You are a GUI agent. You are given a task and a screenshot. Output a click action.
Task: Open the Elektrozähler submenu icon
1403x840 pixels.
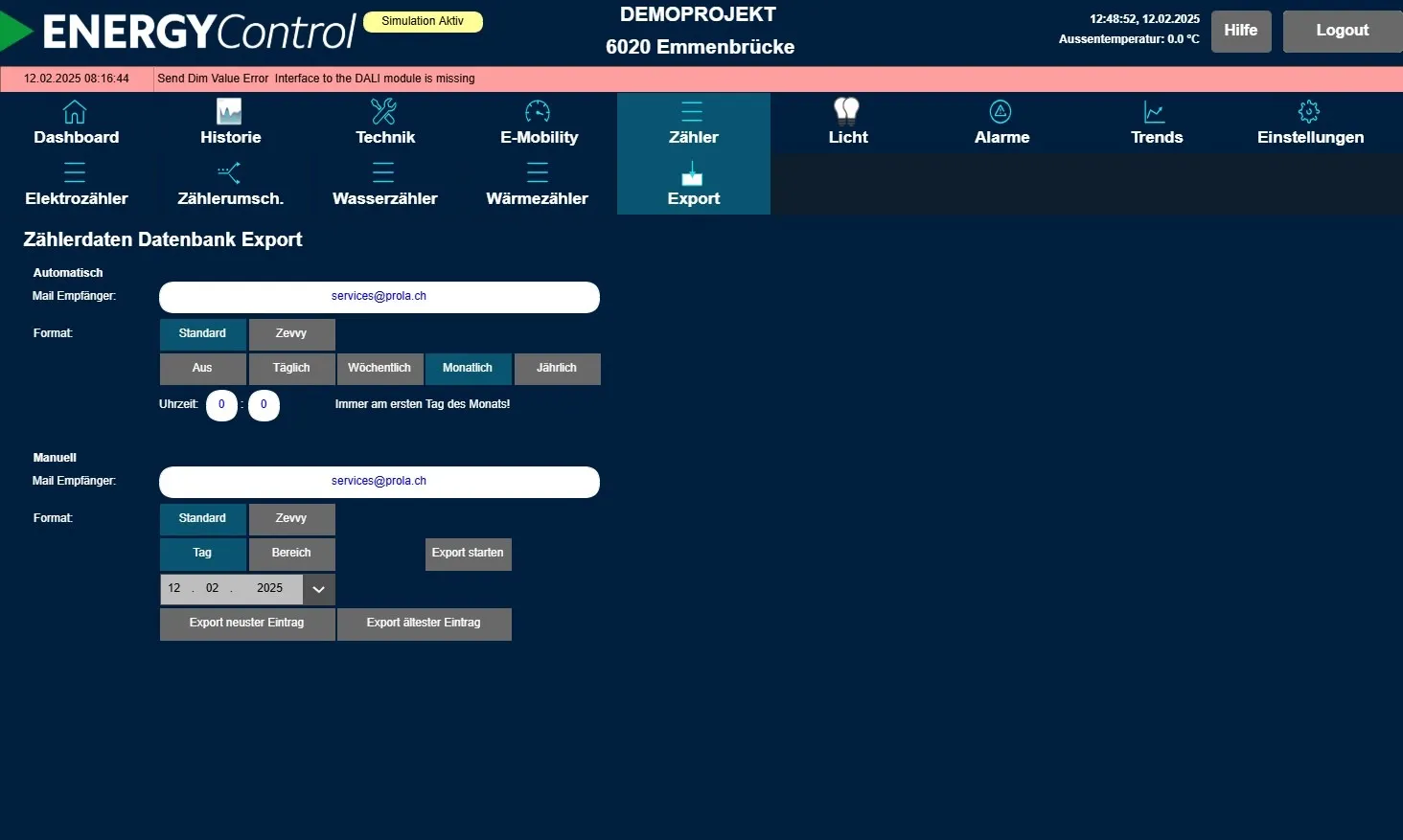click(x=75, y=172)
